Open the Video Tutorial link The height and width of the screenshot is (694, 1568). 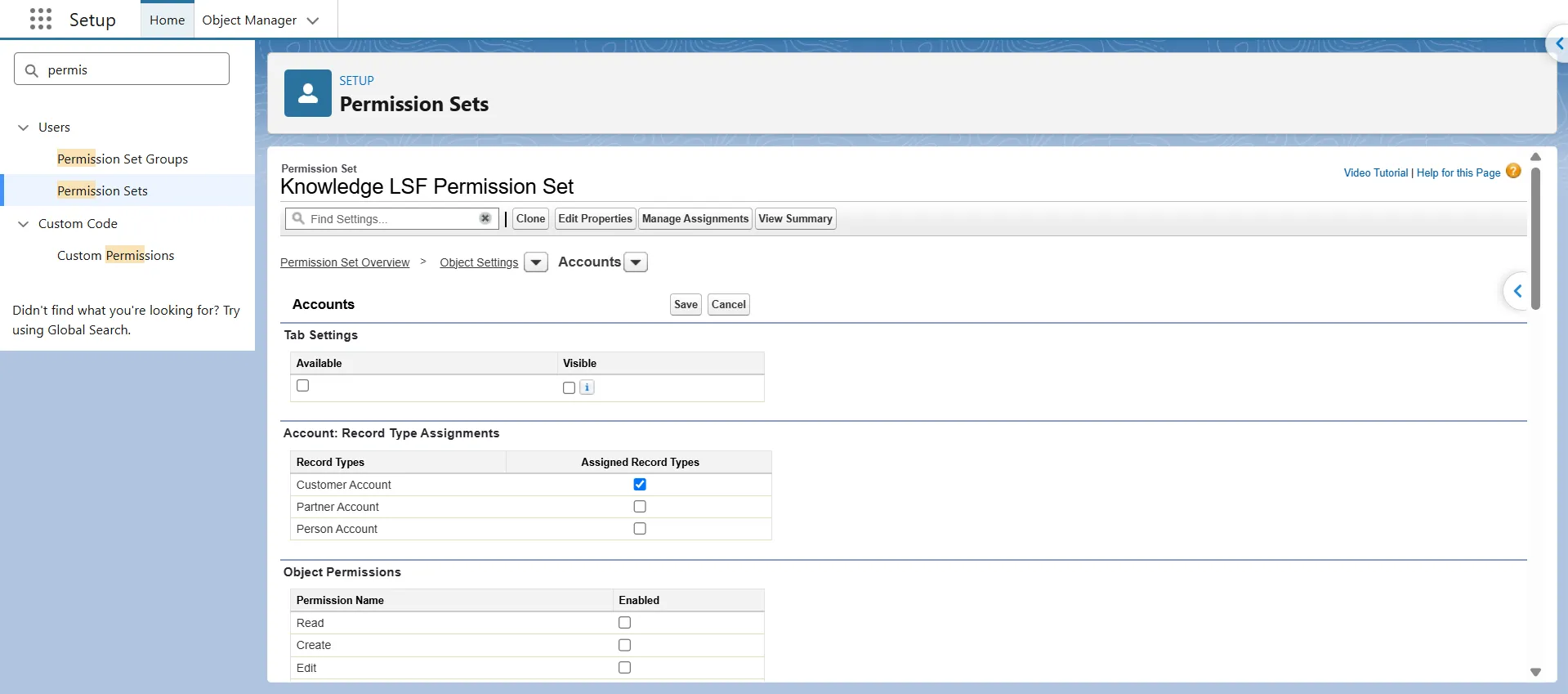click(x=1376, y=172)
